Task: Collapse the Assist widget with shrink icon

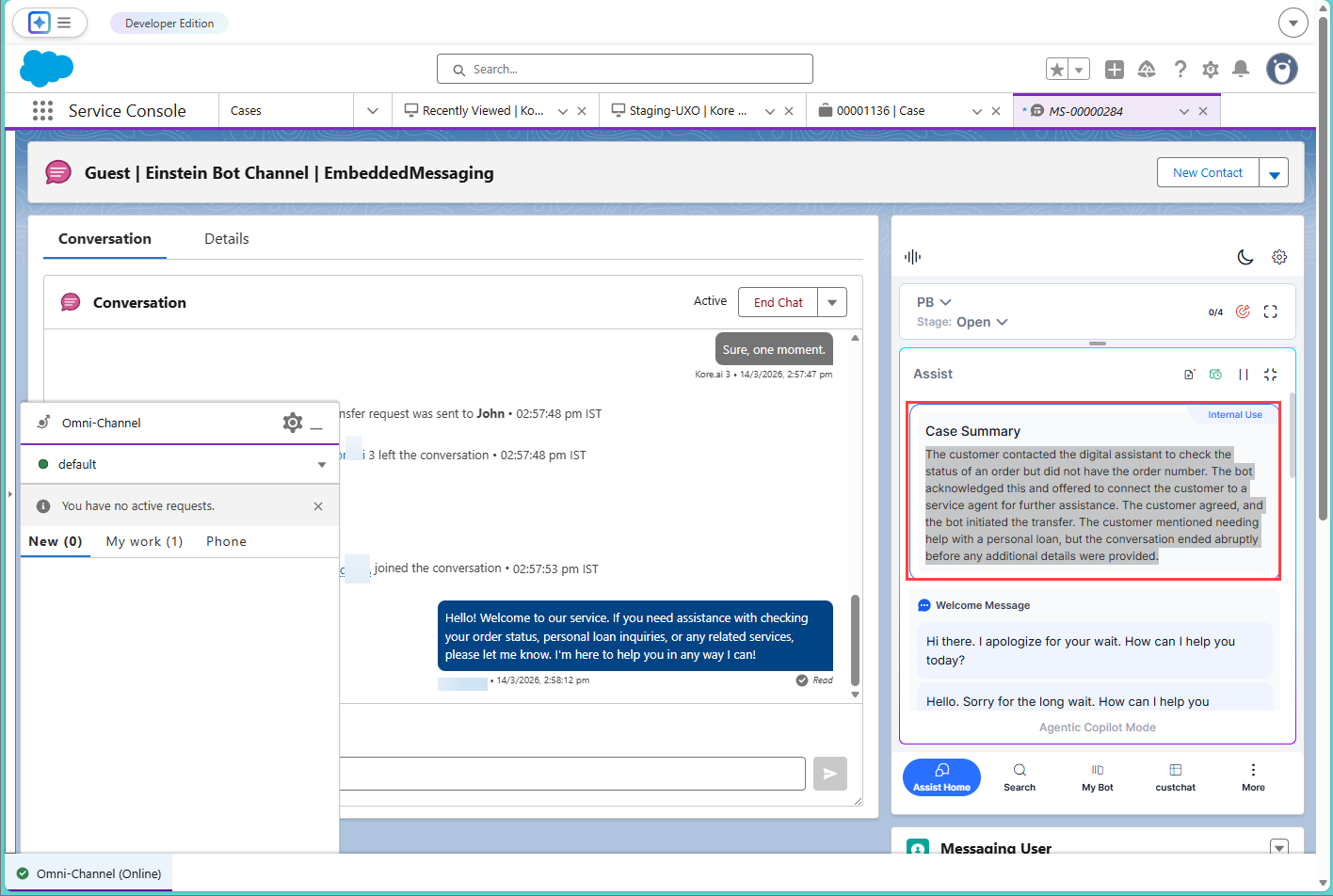Action: 1271,375
